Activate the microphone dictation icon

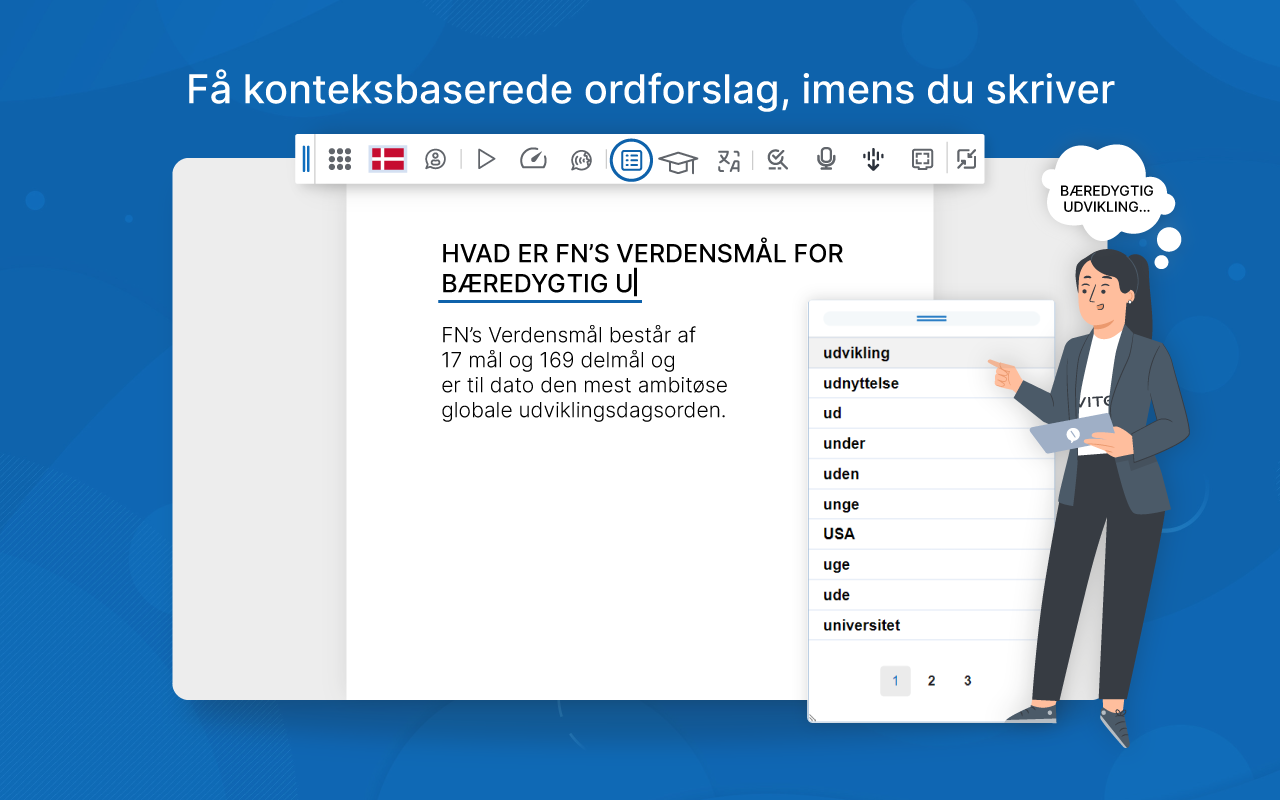(825, 160)
